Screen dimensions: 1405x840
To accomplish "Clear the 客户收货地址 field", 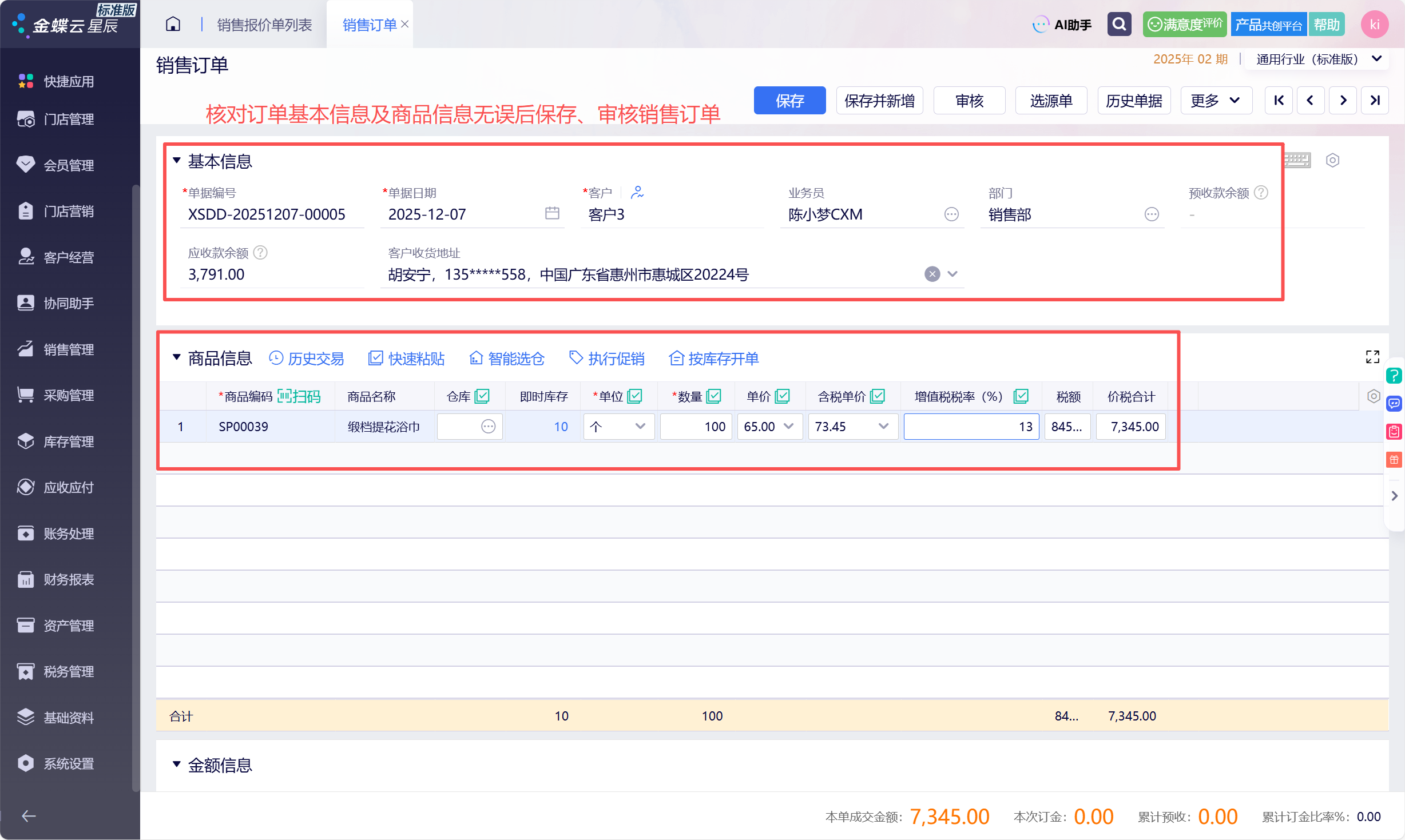I will (x=932, y=274).
